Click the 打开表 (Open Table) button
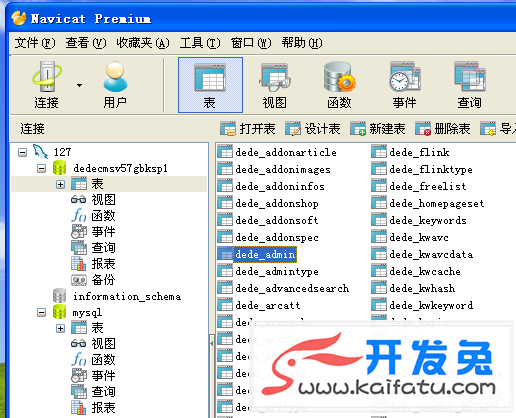The image size is (516, 418). tap(248, 129)
